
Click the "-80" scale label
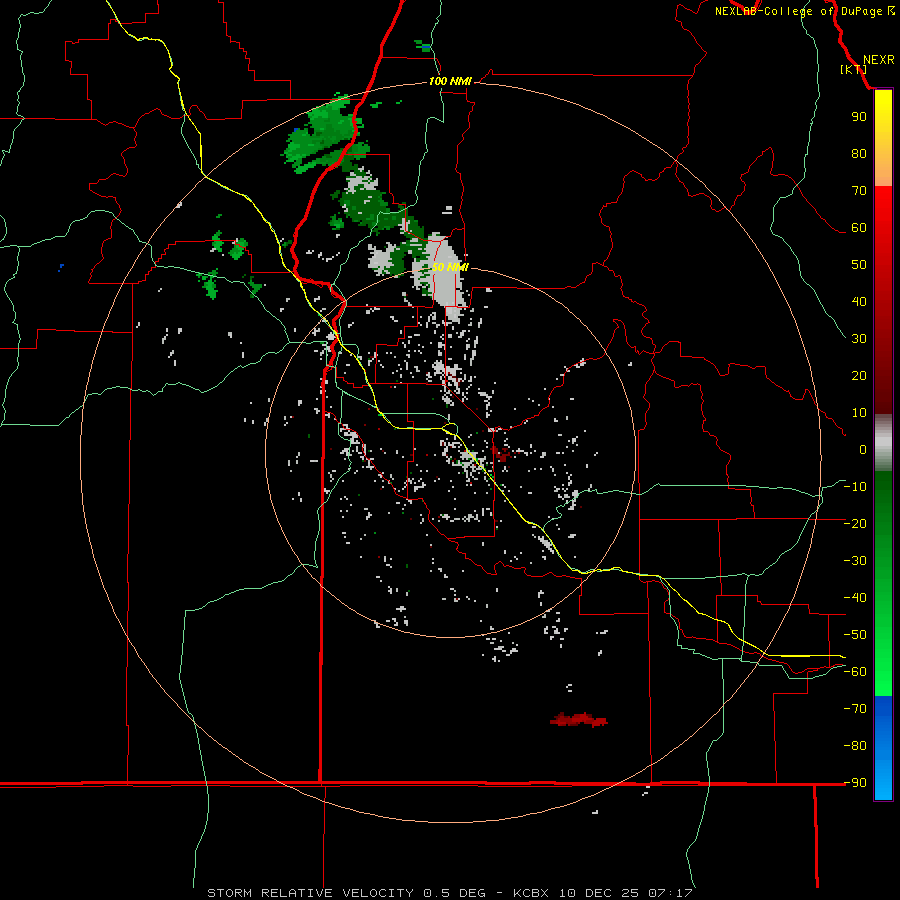tap(855, 746)
